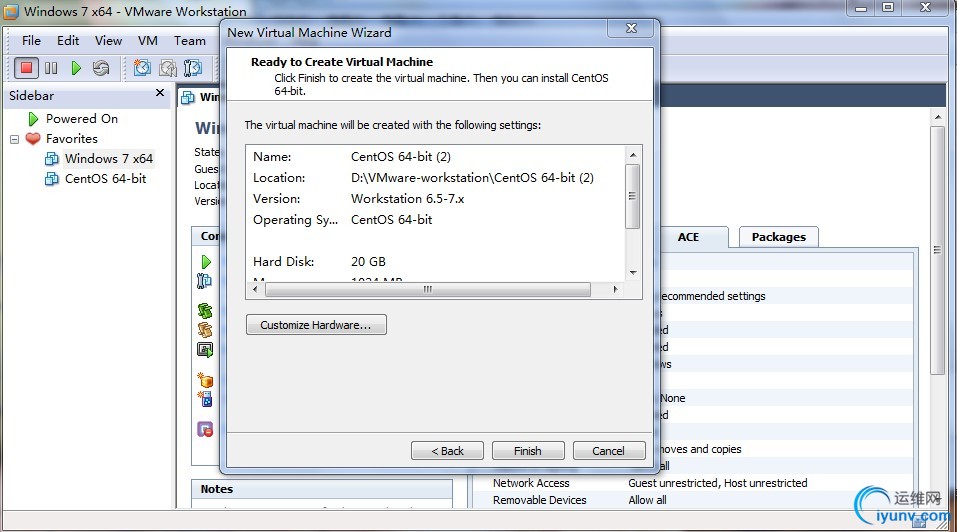The height and width of the screenshot is (532, 957).
Task: Close the Sidebar panel with its X
Action: coord(160,93)
